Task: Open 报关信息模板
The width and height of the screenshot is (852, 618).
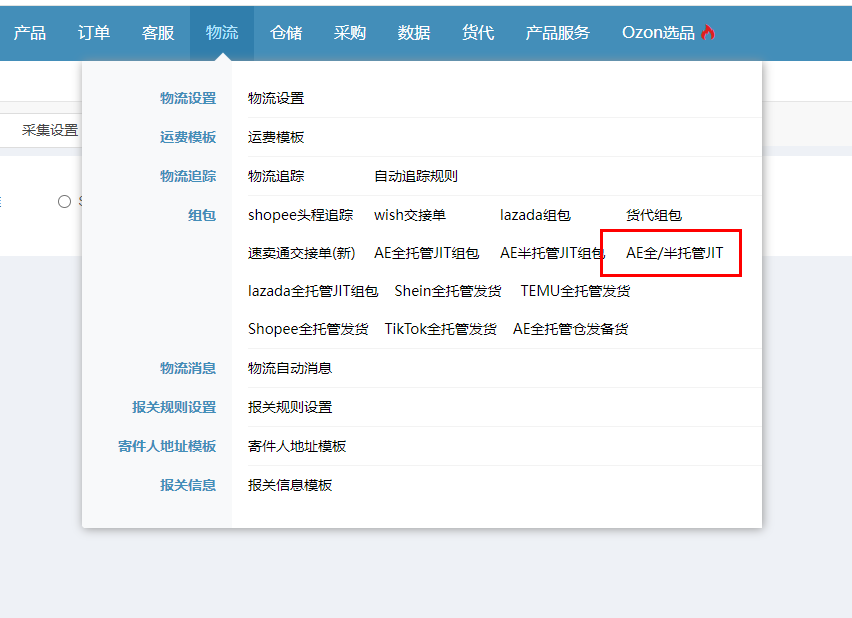Action: pyautogui.click(x=290, y=485)
